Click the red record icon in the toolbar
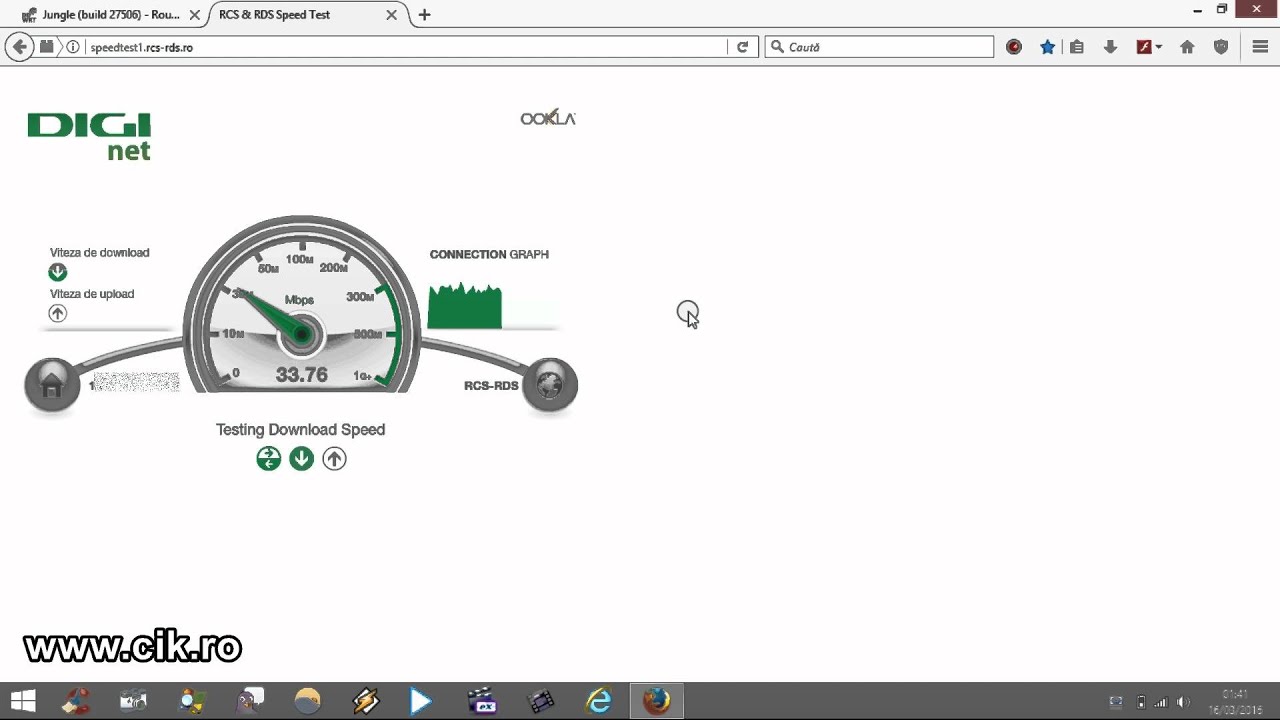This screenshot has height=720, width=1280. pos(1014,47)
